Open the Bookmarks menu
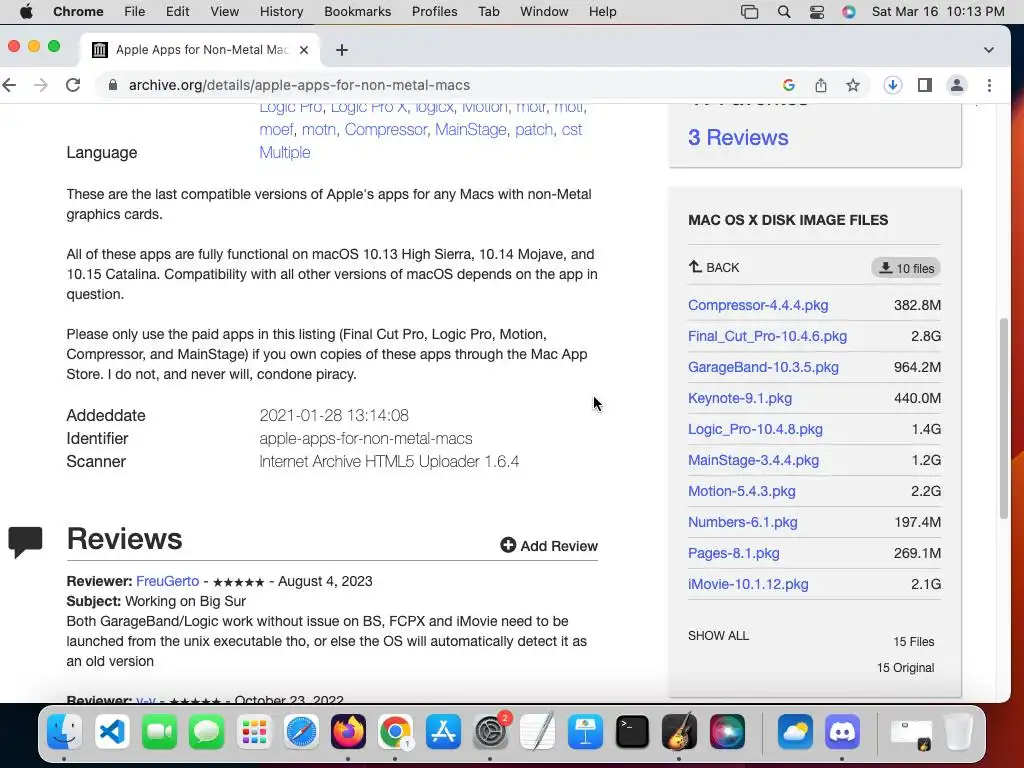 (x=357, y=12)
